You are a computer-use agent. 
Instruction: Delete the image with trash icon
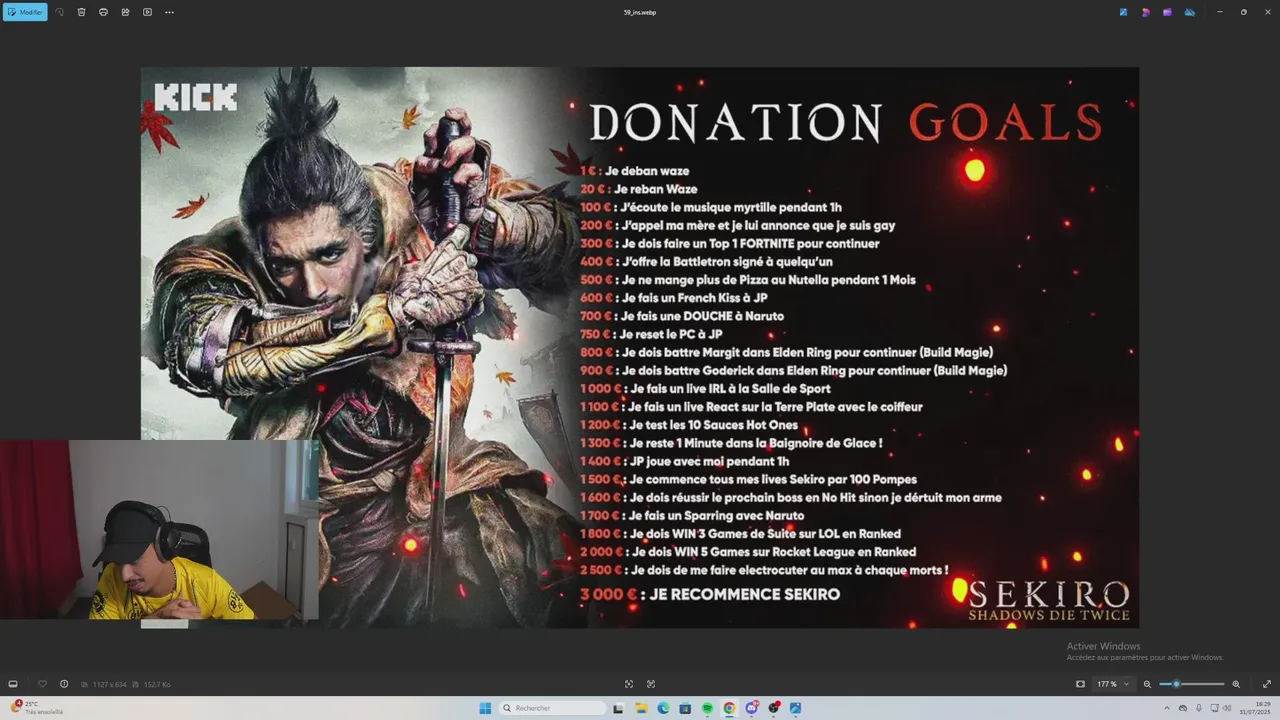tap(81, 12)
